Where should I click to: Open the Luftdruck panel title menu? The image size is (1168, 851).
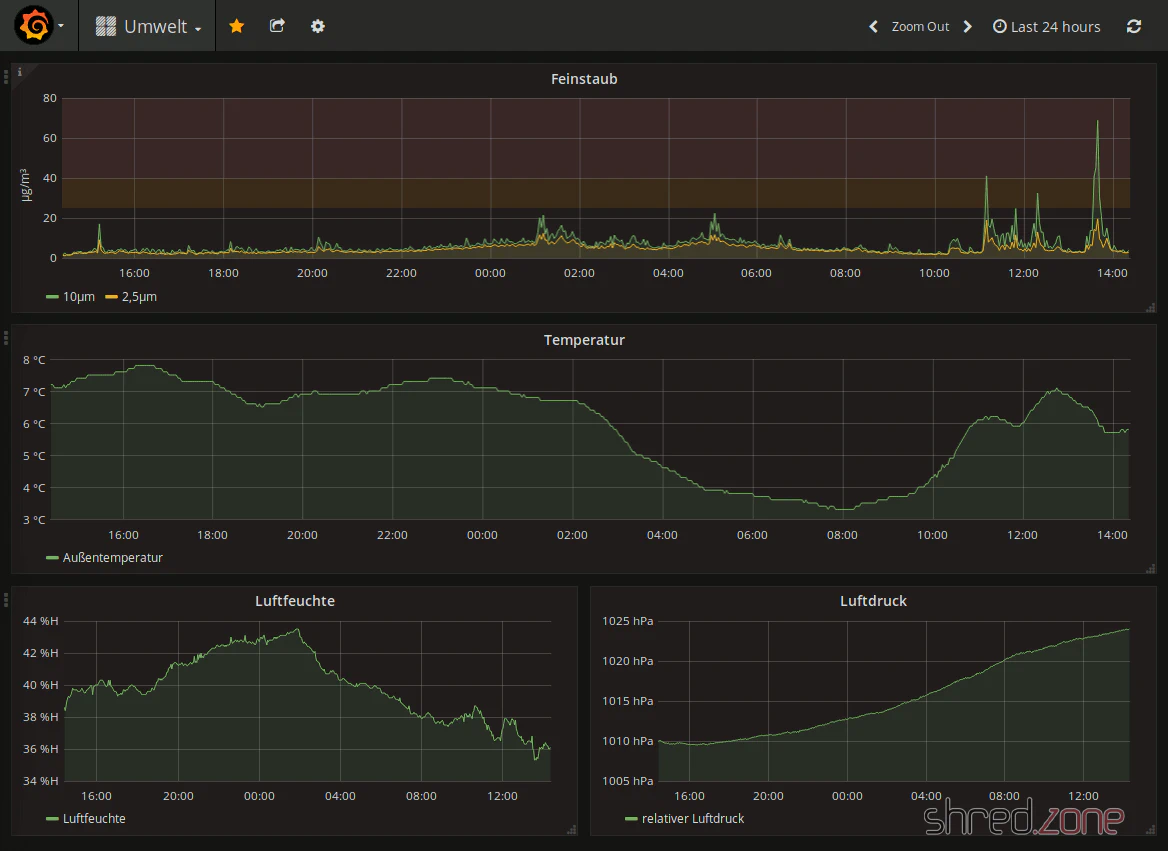(873, 601)
